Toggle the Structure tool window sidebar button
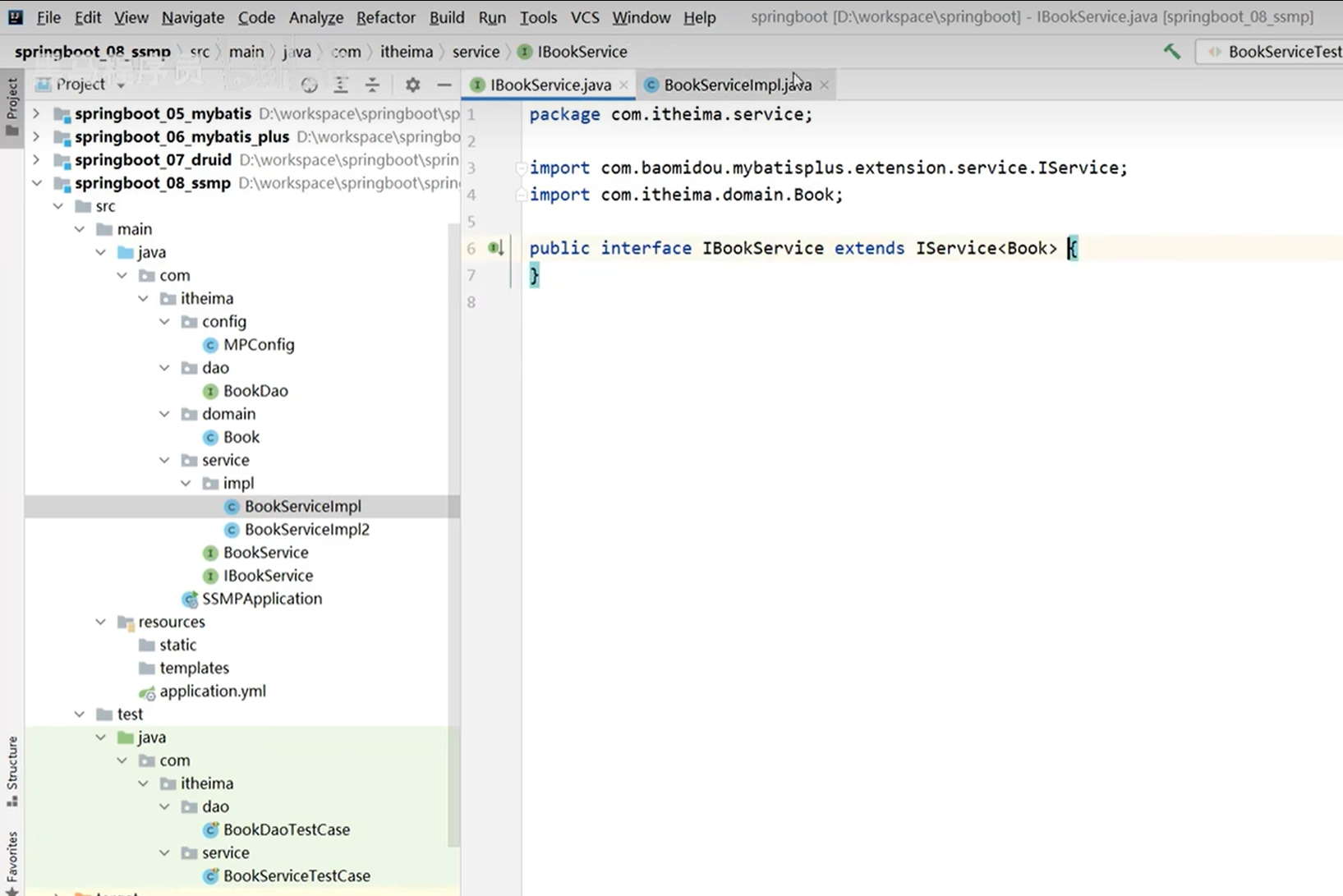The height and width of the screenshot is (896, 1343). (x=12, y=771)
